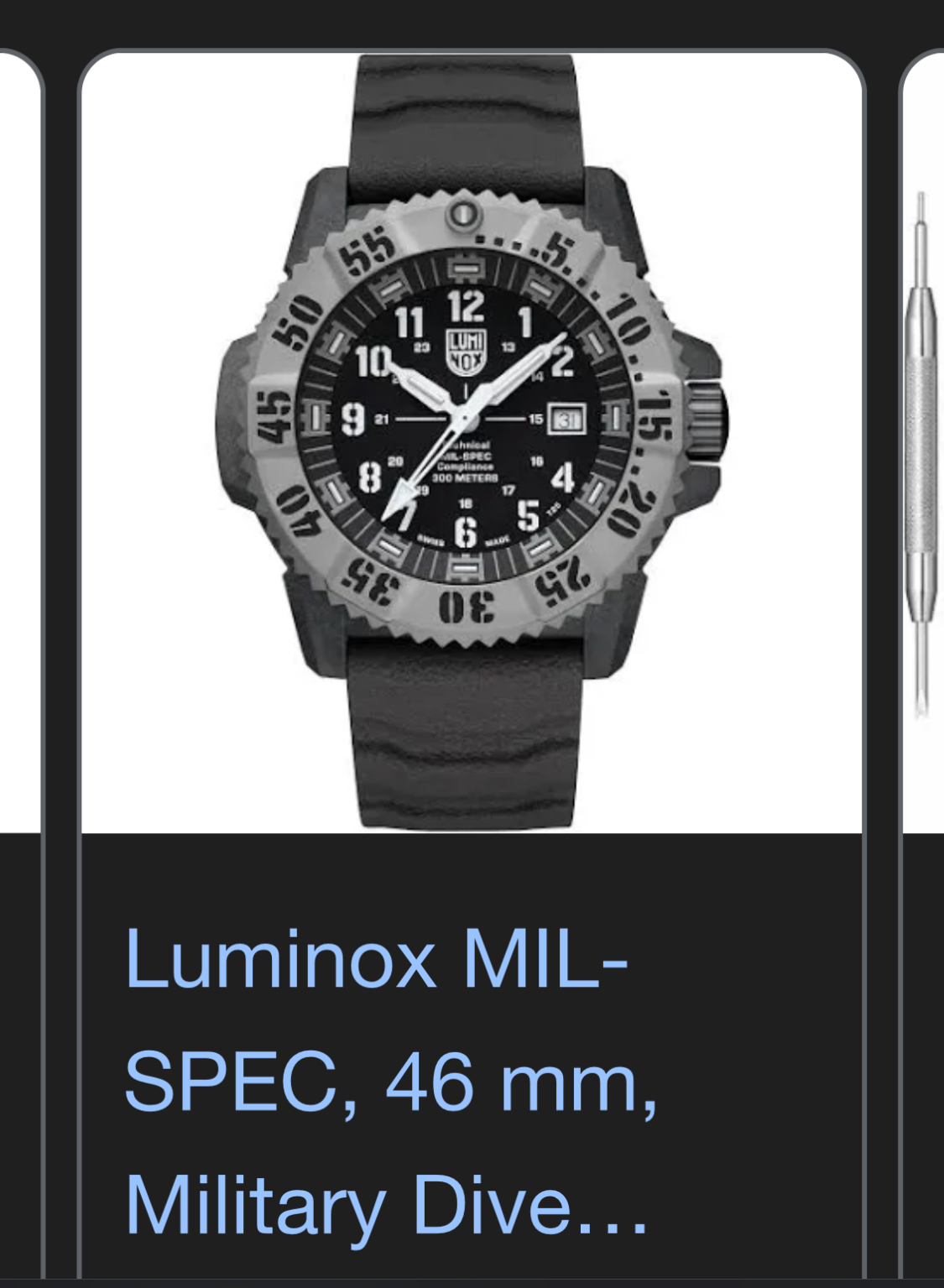944x1288 pixels.
Task: Click the 4 numeral on the dial
Action: [562, 476]
